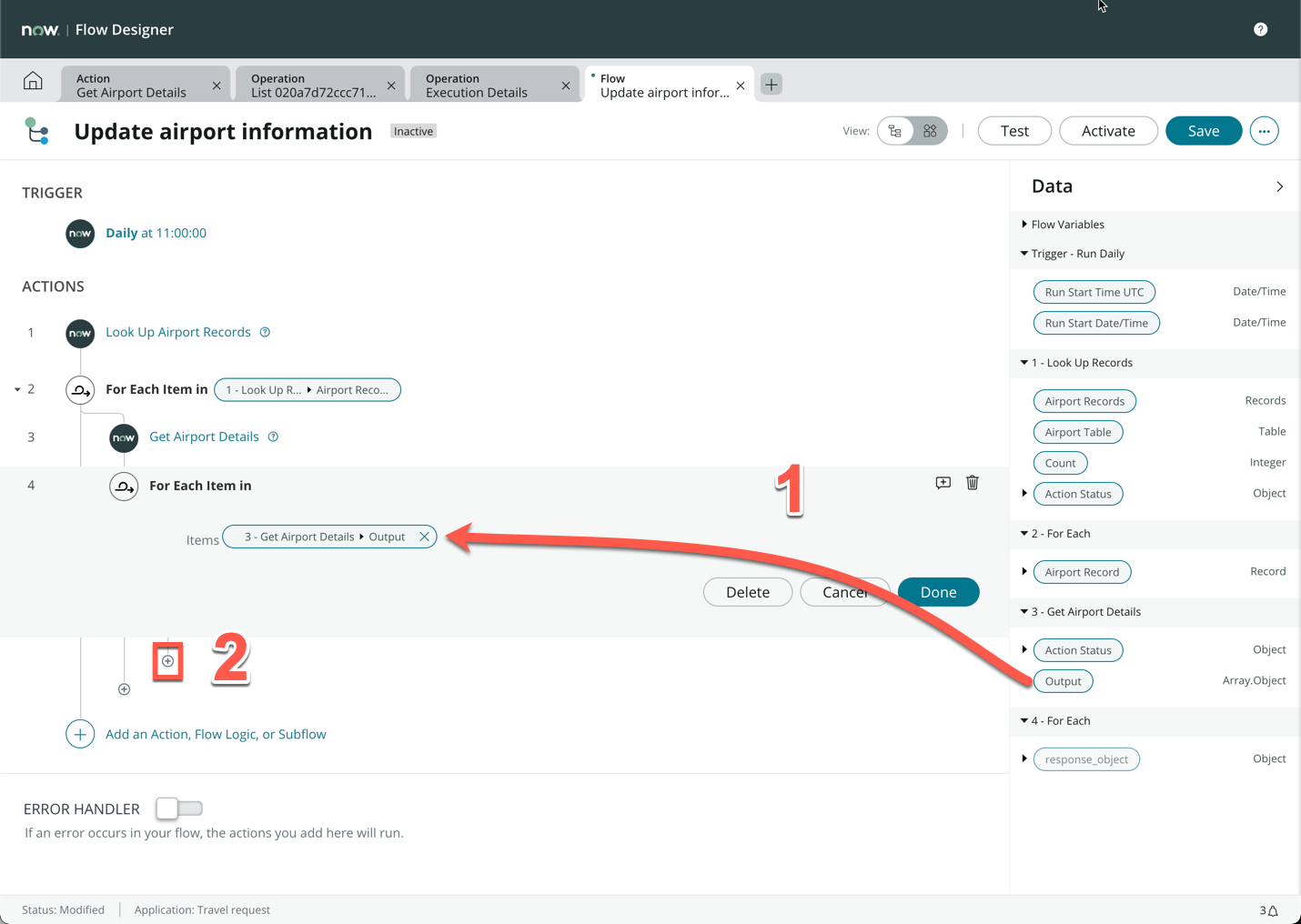This screenshot has height=924, width=1301.
Task: Click Done to confirm step 4
Action: [x=938, y=592]
